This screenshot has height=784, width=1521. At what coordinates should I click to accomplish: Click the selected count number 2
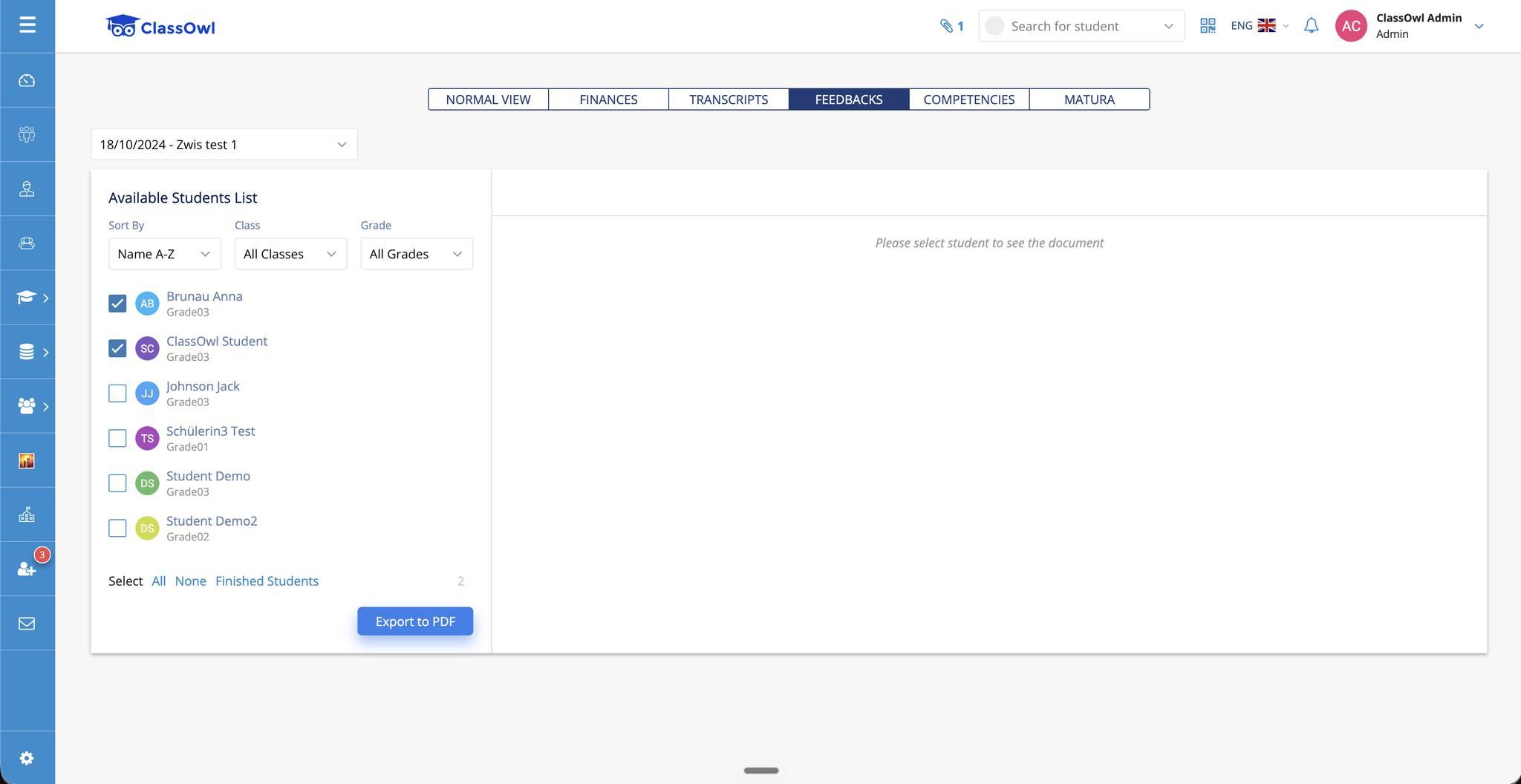coord(460,581)
